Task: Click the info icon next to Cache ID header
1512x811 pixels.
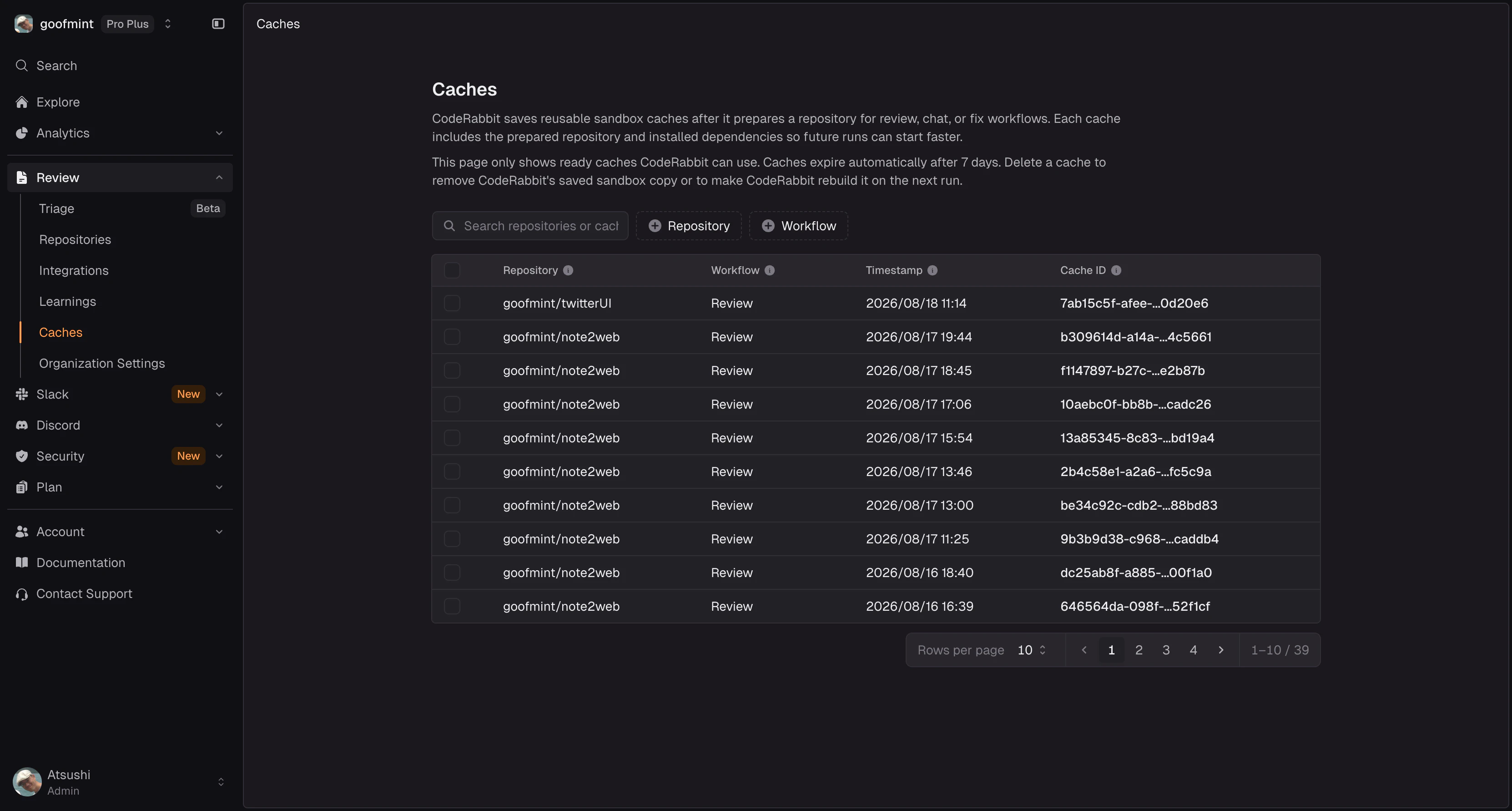Action: pos(1116,271)
